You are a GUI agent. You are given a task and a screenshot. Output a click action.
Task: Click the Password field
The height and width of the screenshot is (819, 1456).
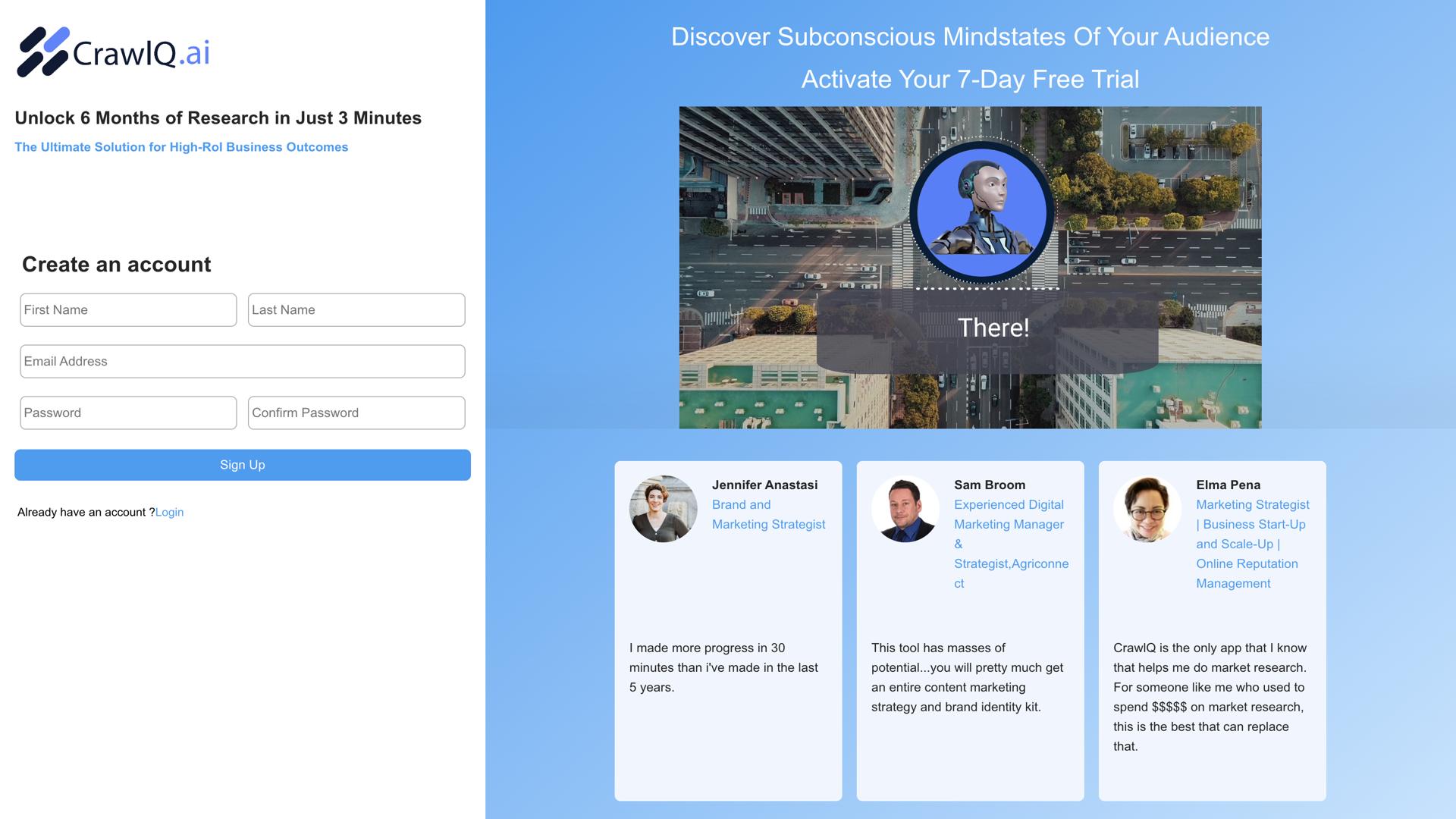click(x=128, y=413)
